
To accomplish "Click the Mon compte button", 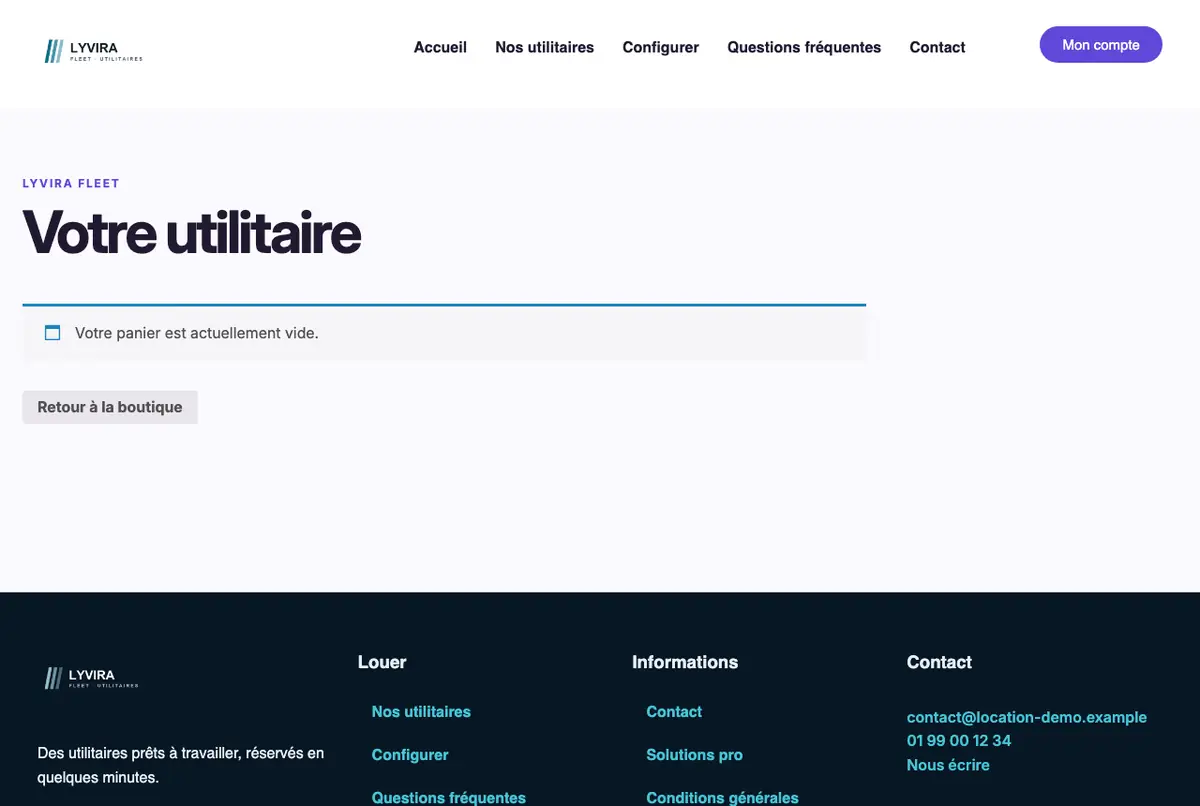I will pos(1101,45).
